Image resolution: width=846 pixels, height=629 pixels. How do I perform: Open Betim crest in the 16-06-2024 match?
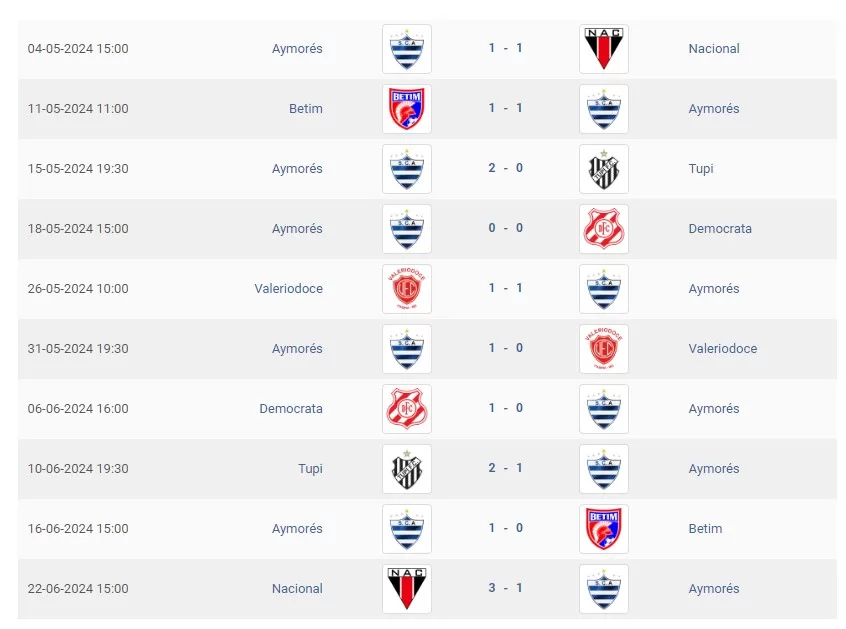point(604,529)
